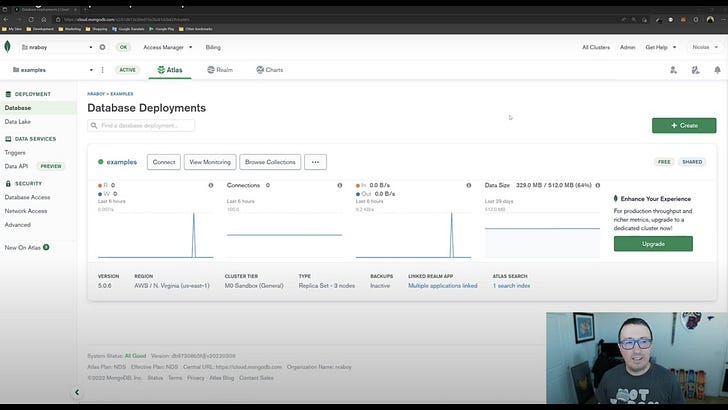Open Development bookmarks folder

[40, 29]
